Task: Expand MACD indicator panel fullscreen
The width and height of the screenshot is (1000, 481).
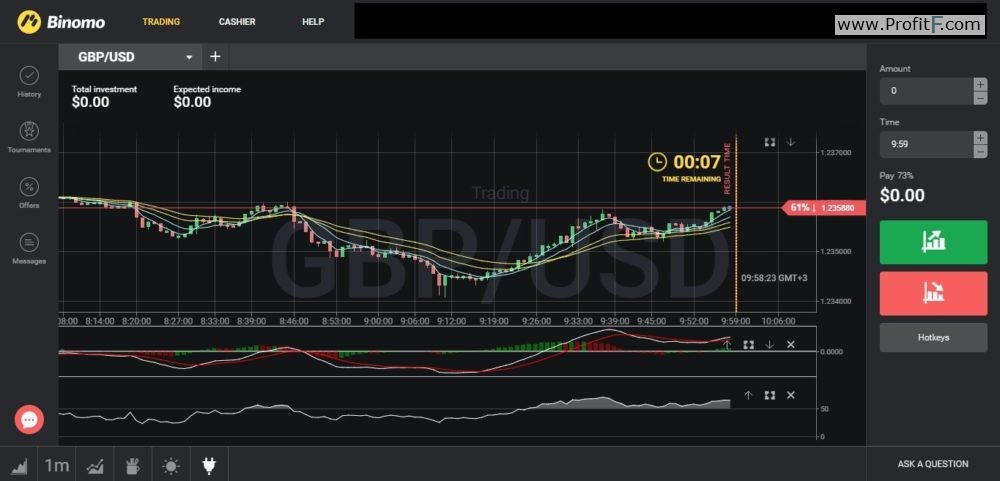Action: point(749,344)
